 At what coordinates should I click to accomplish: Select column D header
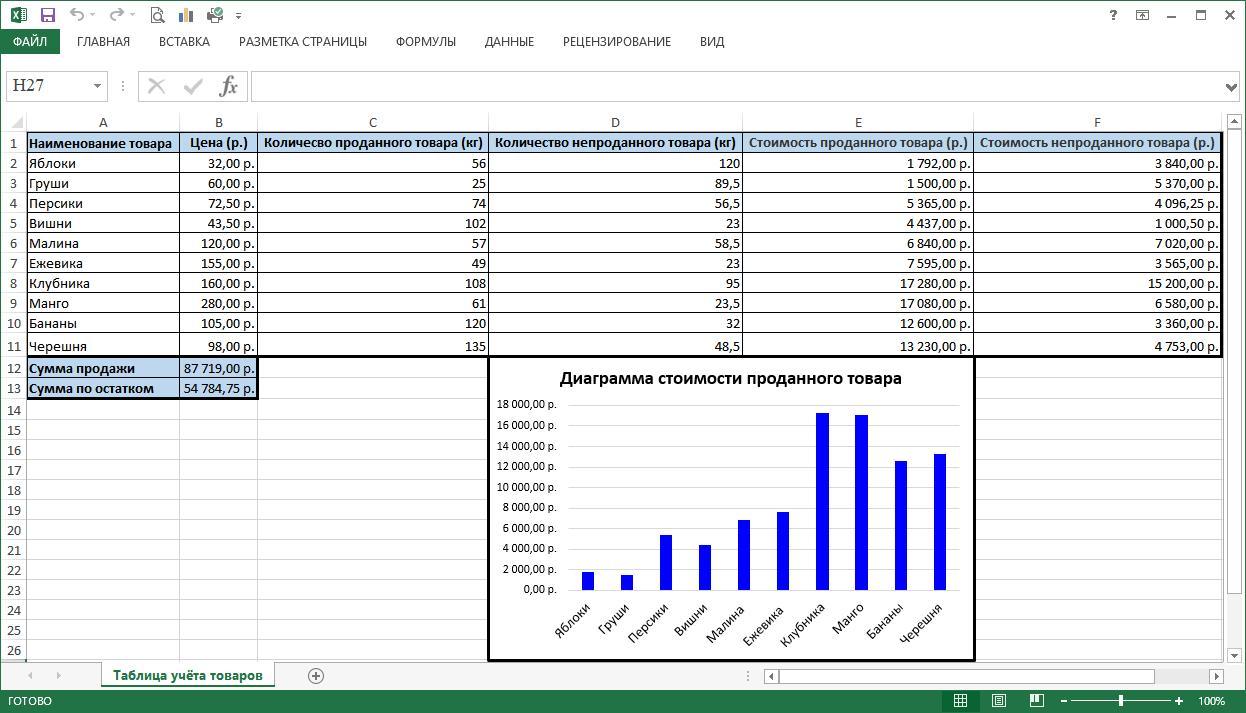pyautogui.click(x=615, y=122)
